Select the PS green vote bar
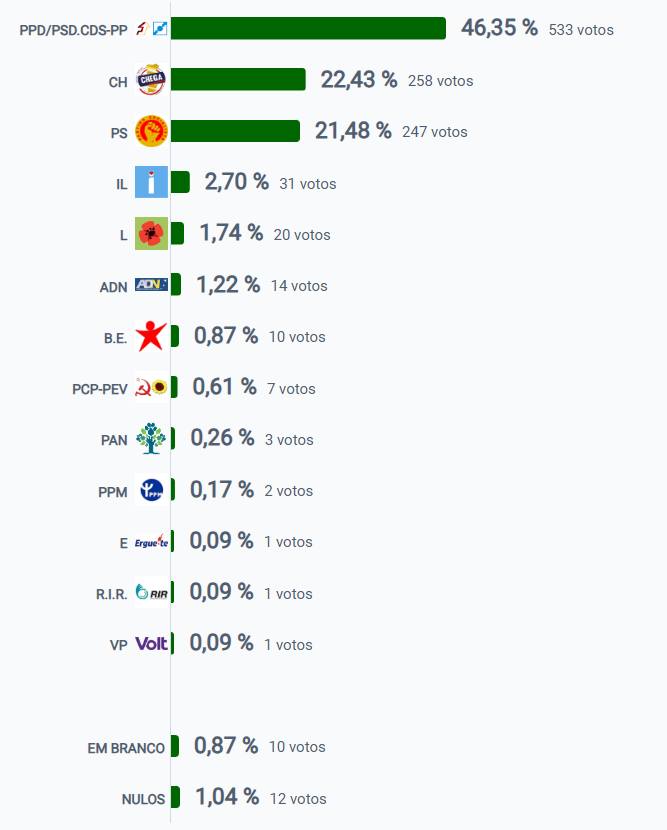The width and height of the screenshot is (667, 830). [x=235, y=131]
